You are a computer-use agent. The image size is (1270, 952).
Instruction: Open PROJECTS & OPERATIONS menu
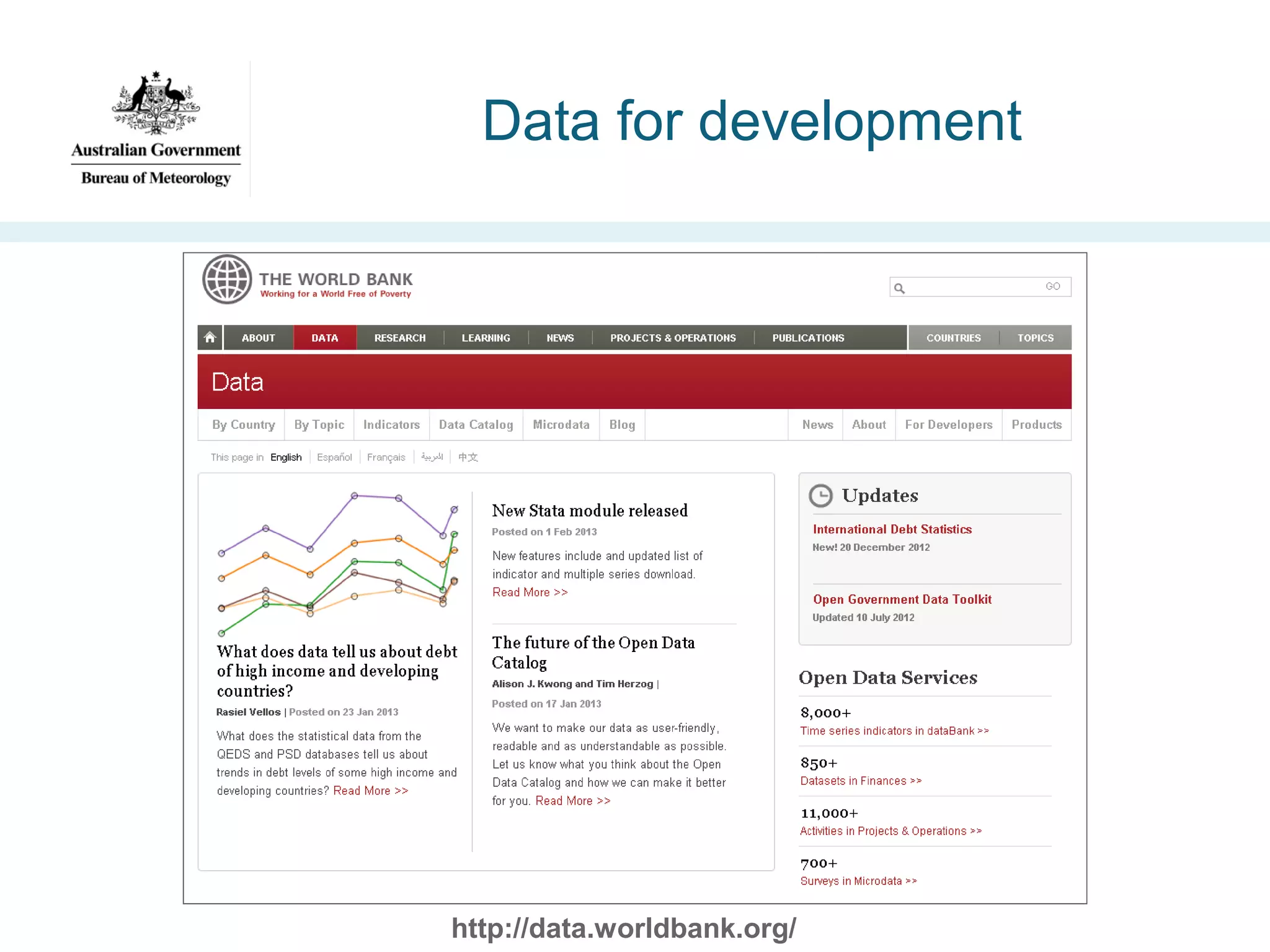673,338
